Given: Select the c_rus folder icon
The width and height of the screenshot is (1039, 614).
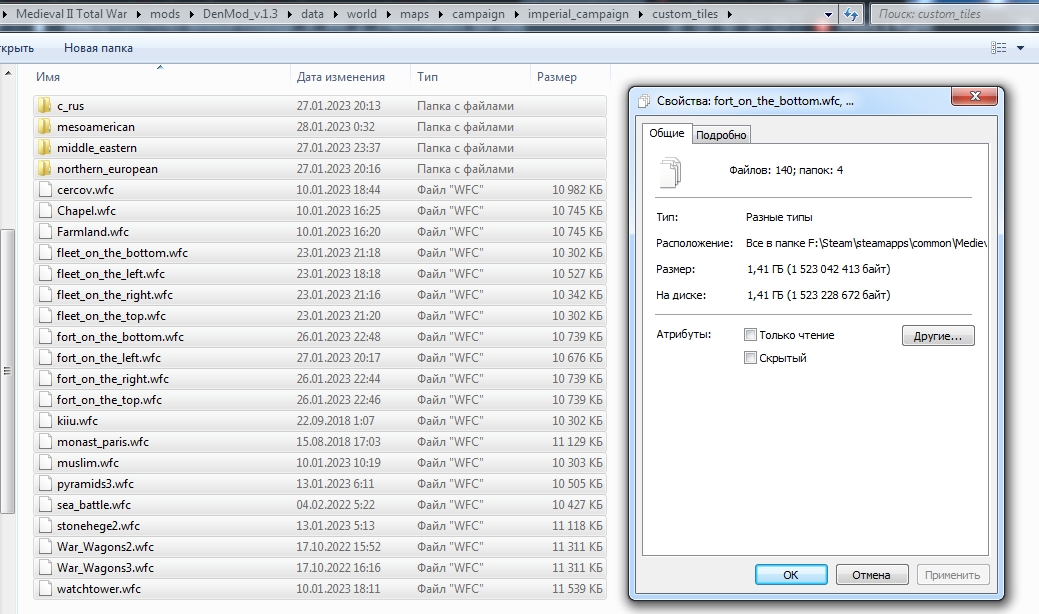Looking at the screenshot, I should point(44,105).
